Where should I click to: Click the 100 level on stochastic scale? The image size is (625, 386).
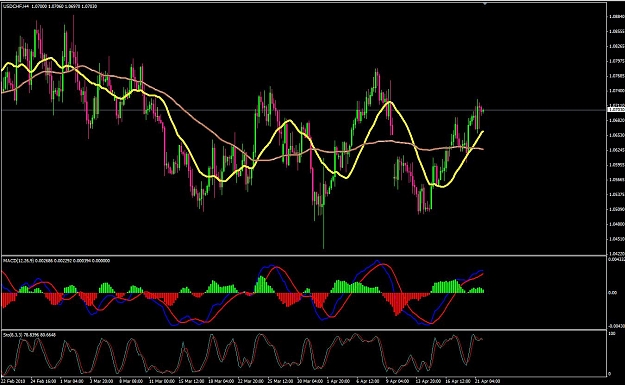click(x=612, y=333)
